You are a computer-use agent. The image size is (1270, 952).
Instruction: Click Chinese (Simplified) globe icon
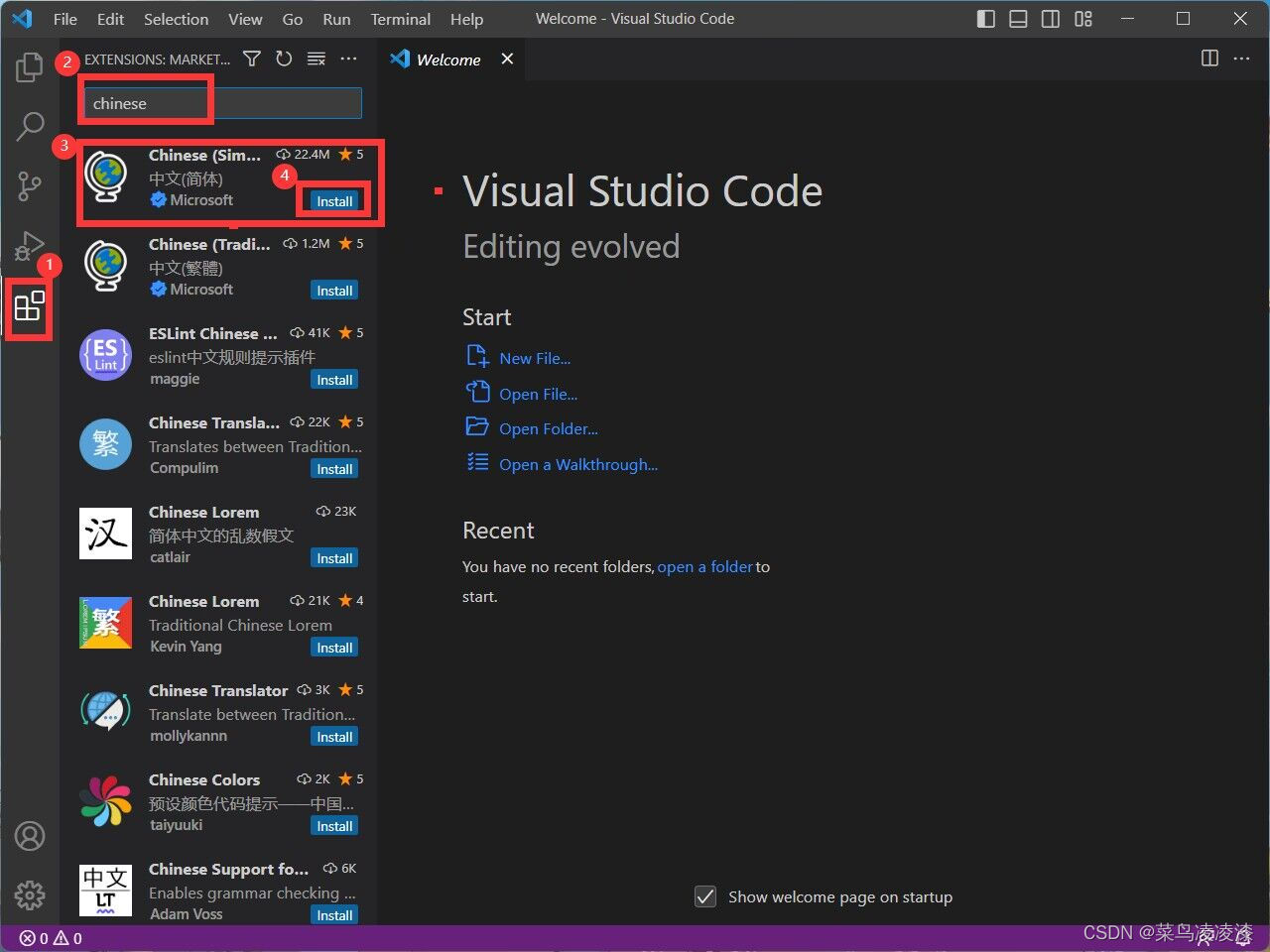click(x=105, y=178)
